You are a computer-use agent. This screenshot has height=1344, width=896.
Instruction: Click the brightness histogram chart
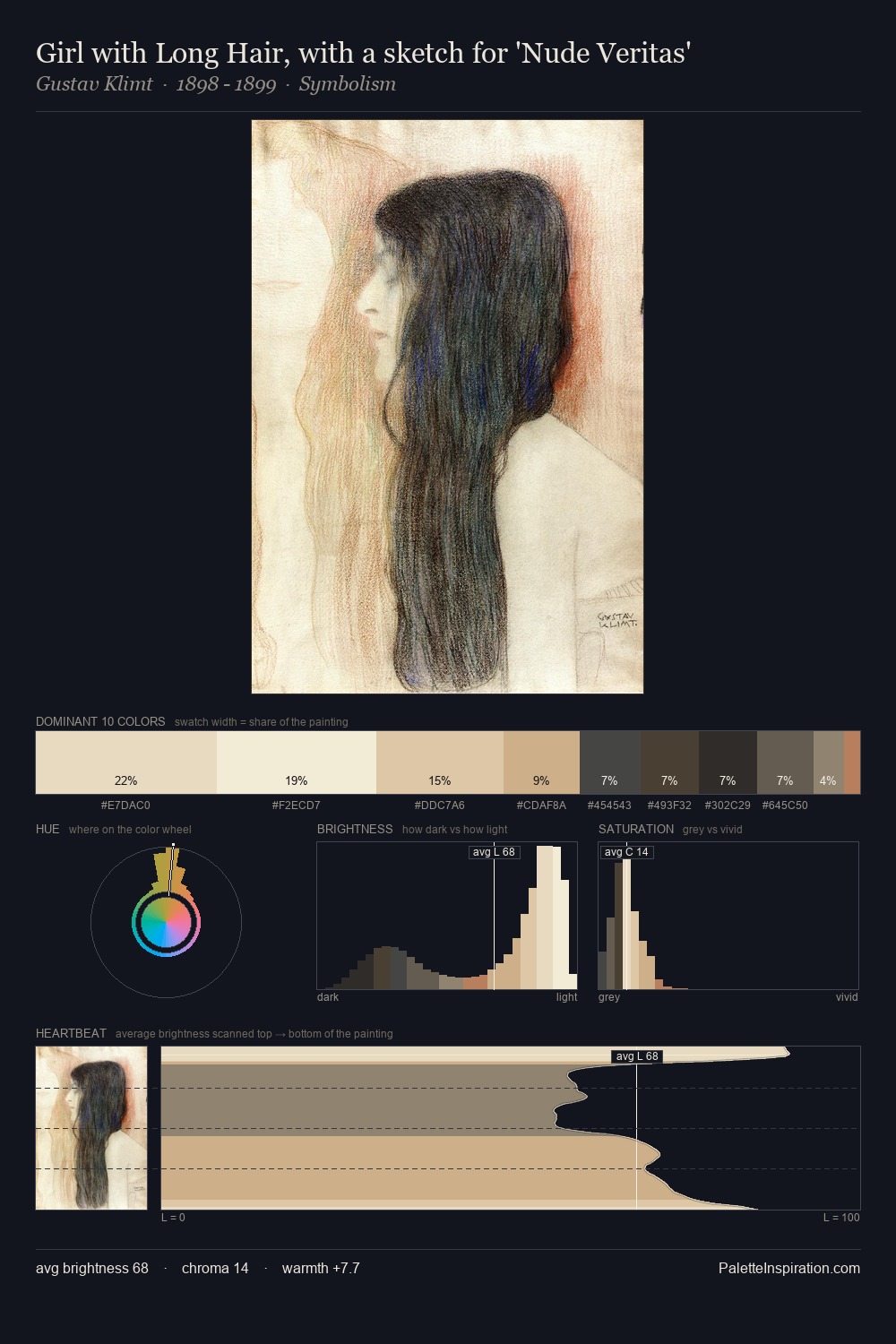coord(447,916)
